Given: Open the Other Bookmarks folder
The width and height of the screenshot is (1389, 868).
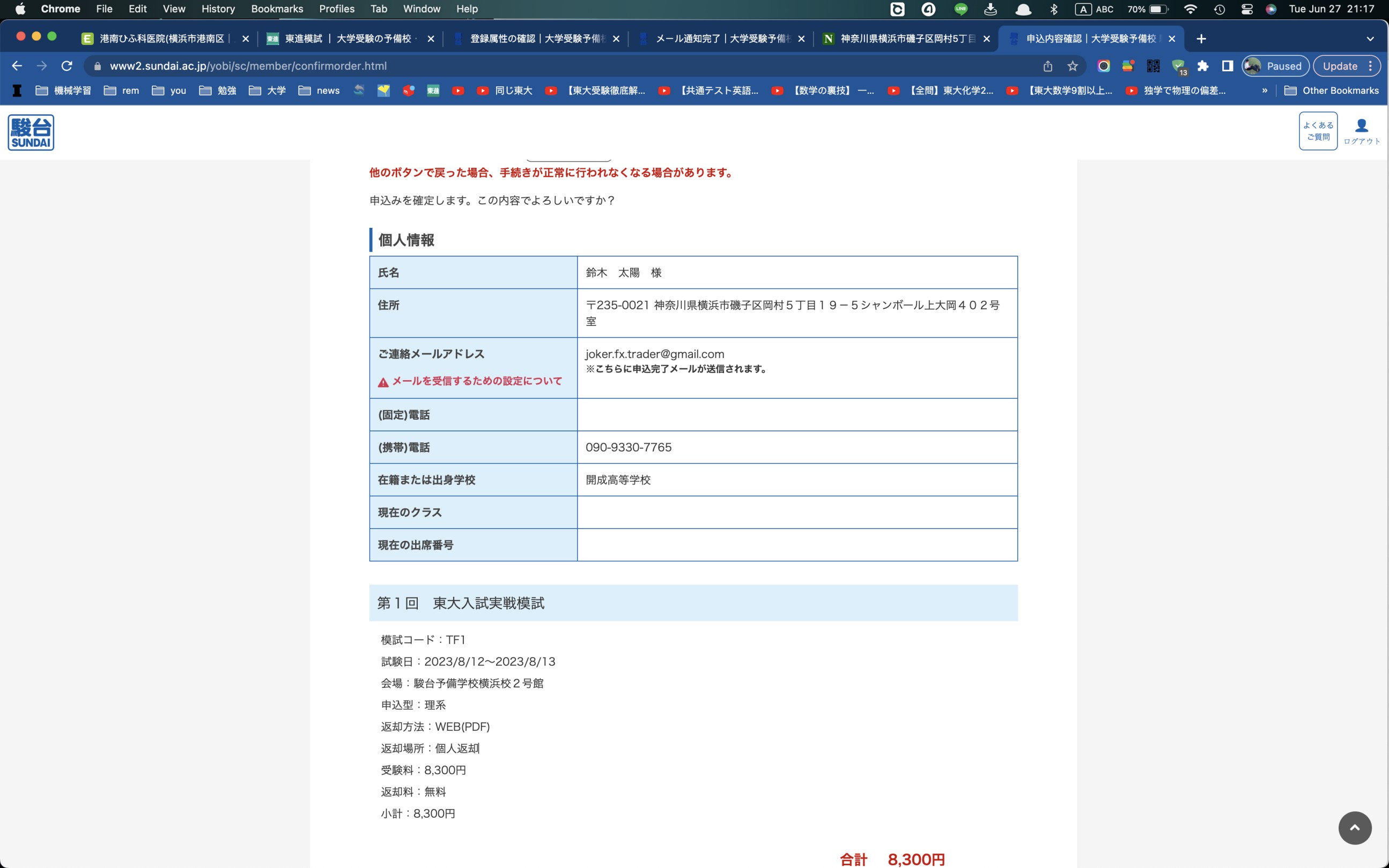Looking at the screenshot, I should coord(1331,90).
